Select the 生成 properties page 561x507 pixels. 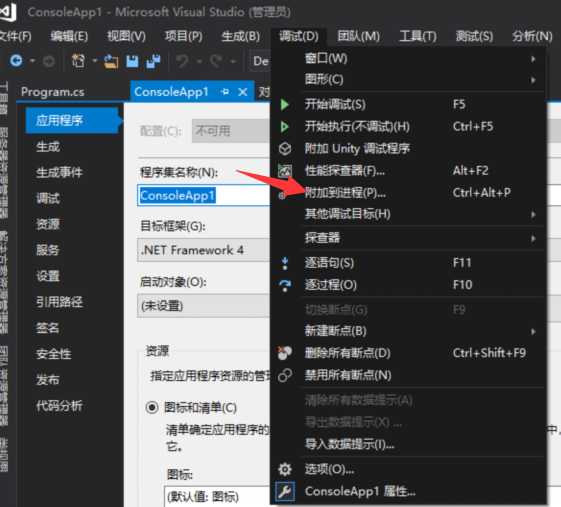pos(48,147)
